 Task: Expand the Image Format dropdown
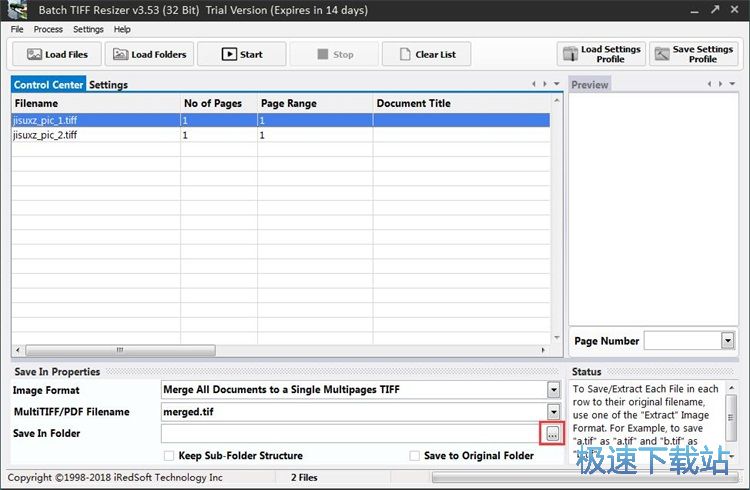click(x=553, y=390)
